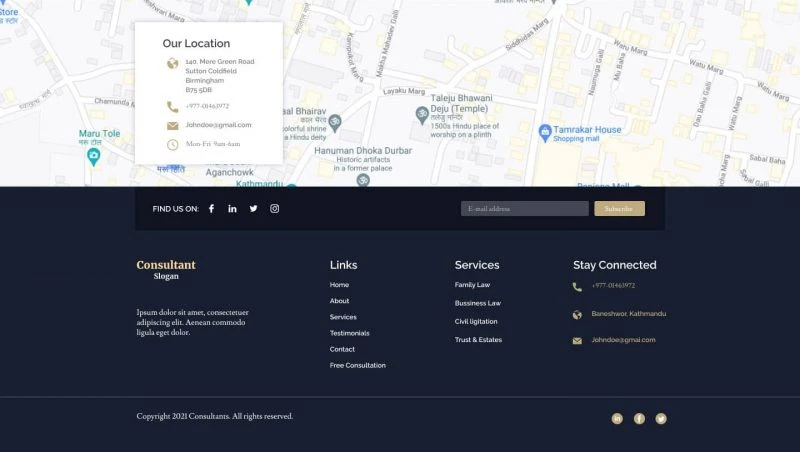This screenshot has width=800, height=452.
Task: Open LinkedIn icon beside Find Us On
Action: tap(232, 209)
